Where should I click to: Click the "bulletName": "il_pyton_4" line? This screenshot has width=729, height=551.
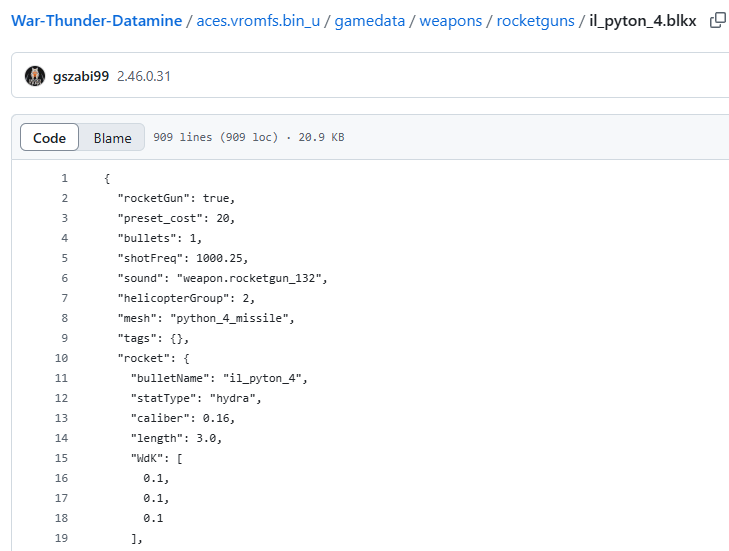pos(219,378)
